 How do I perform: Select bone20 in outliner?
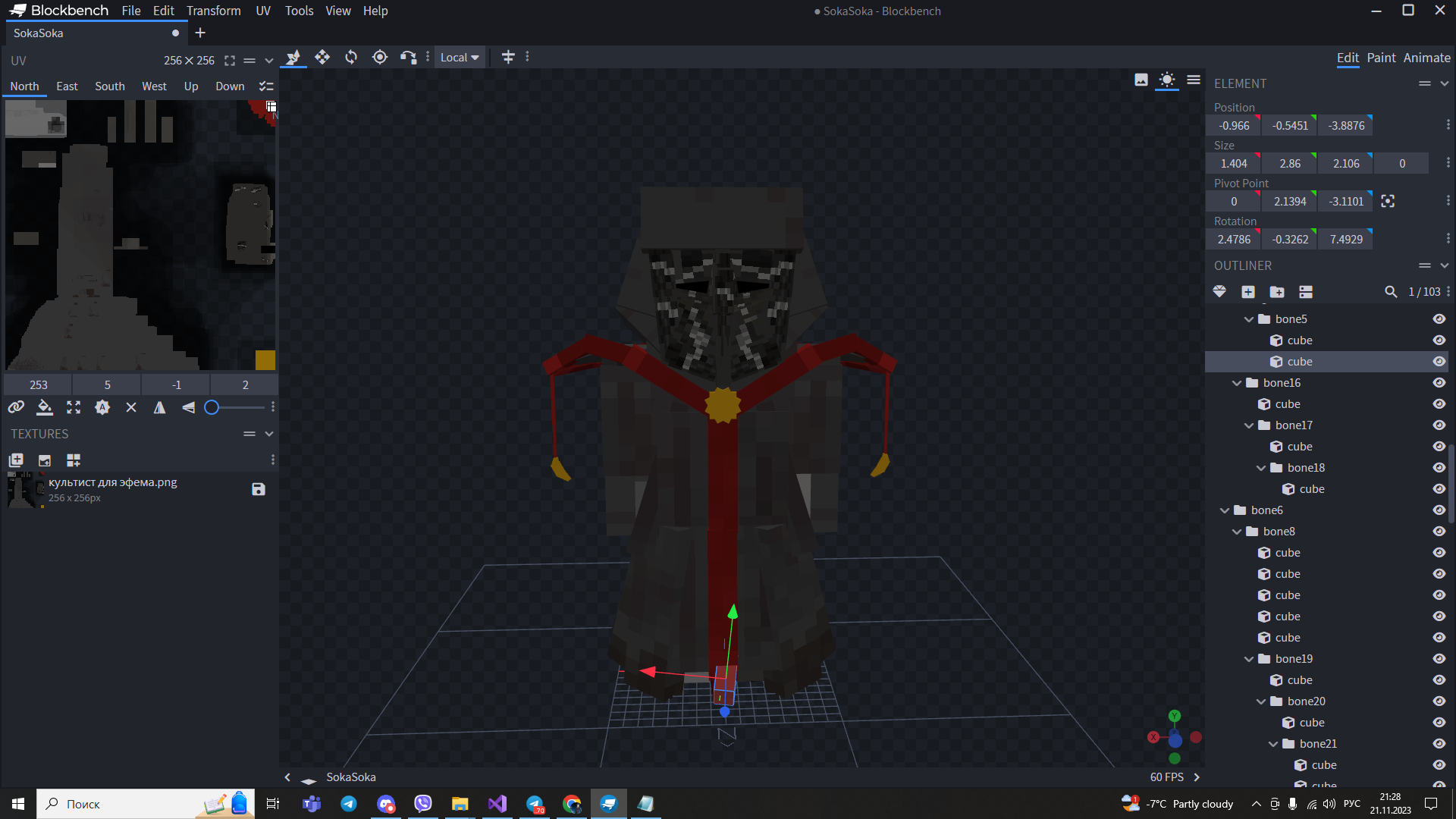pyautogui.click(x=1306, y=701)
